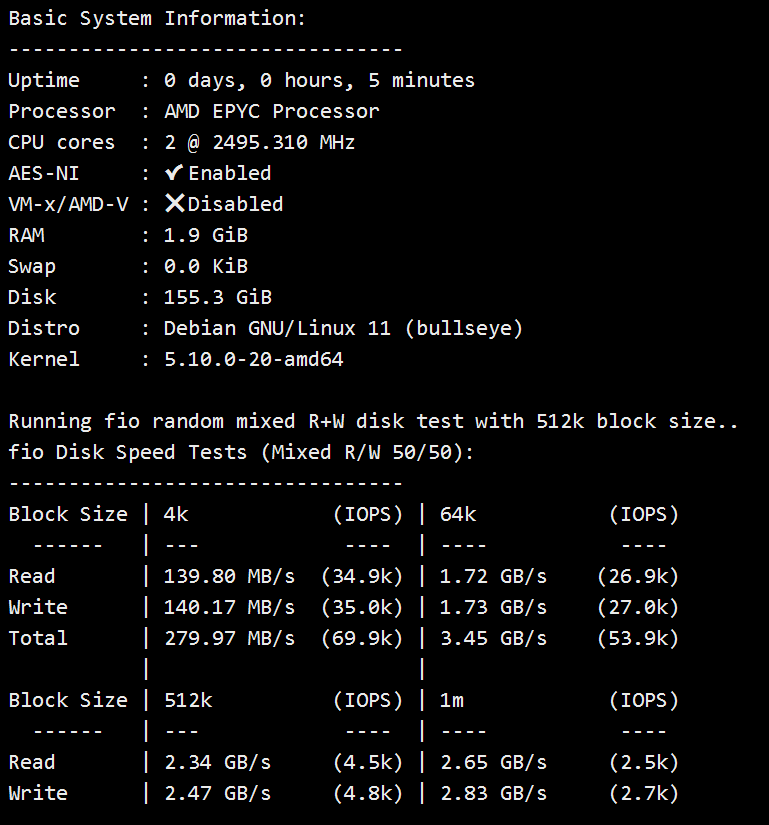Click the 0.0 KiB swap value
This screenshot has width=769, height=825.
[x=206, y=266]
